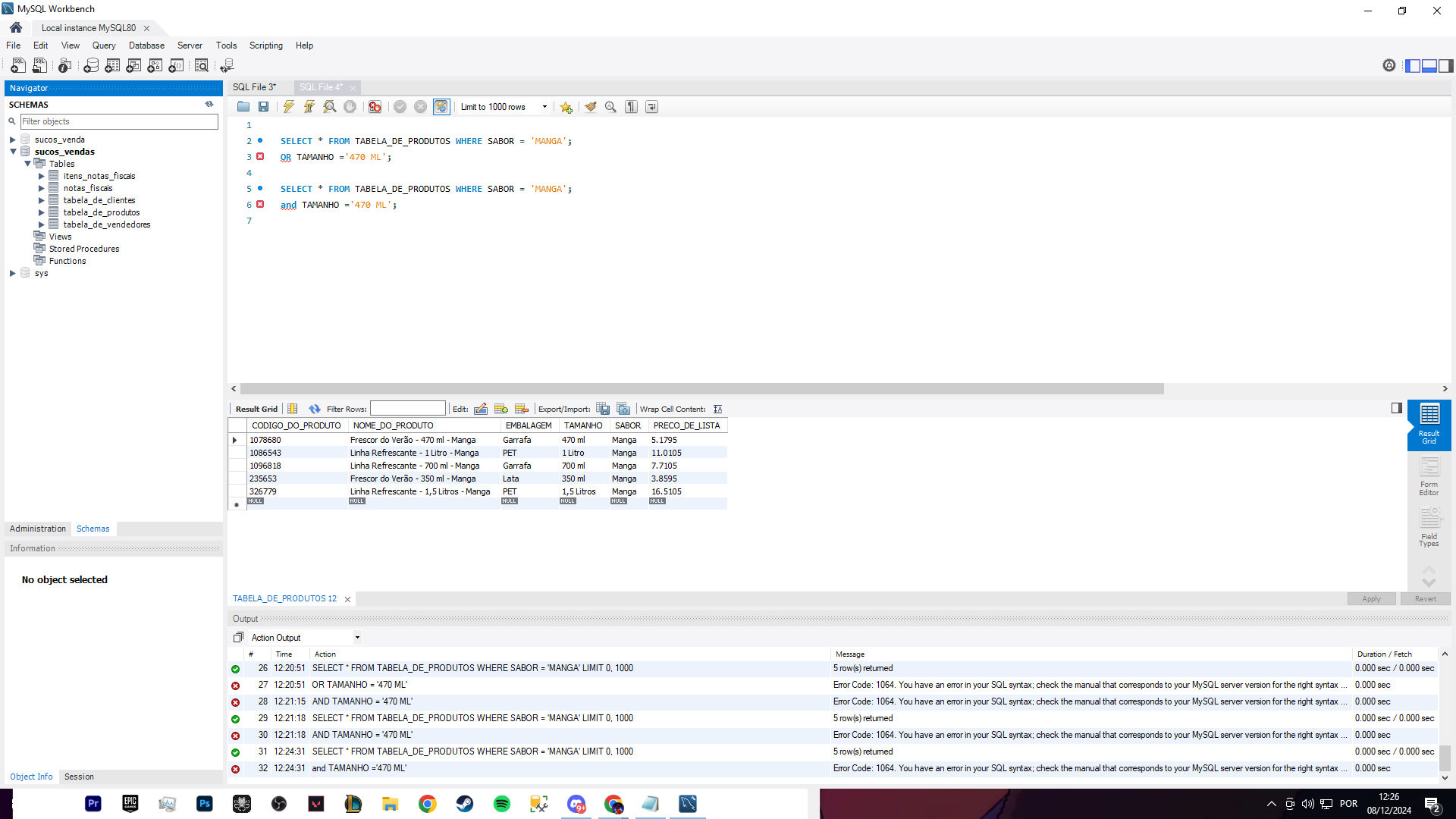
Task: Click the Revert button
Action: pyautogui.click(x=1426, y=599)
